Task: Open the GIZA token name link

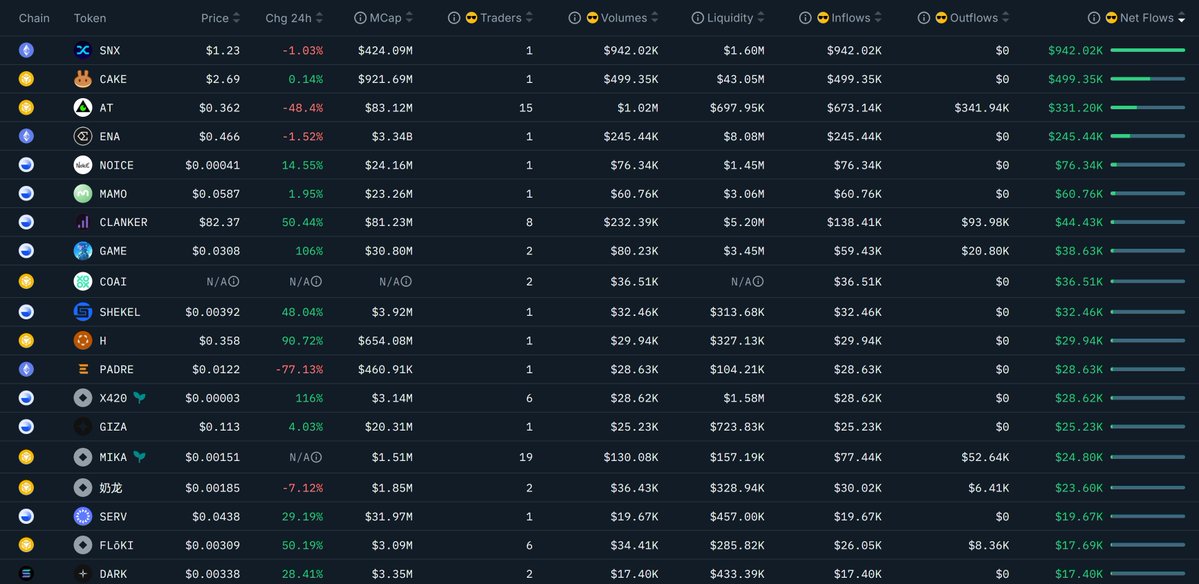Action: point(113,427)
